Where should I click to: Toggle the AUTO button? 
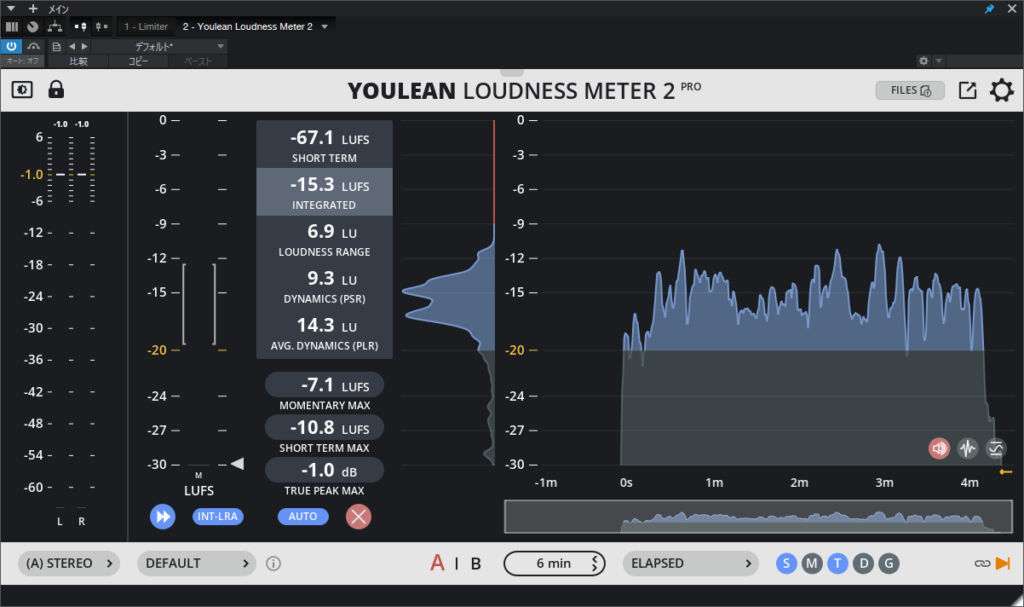click(303, 516)
